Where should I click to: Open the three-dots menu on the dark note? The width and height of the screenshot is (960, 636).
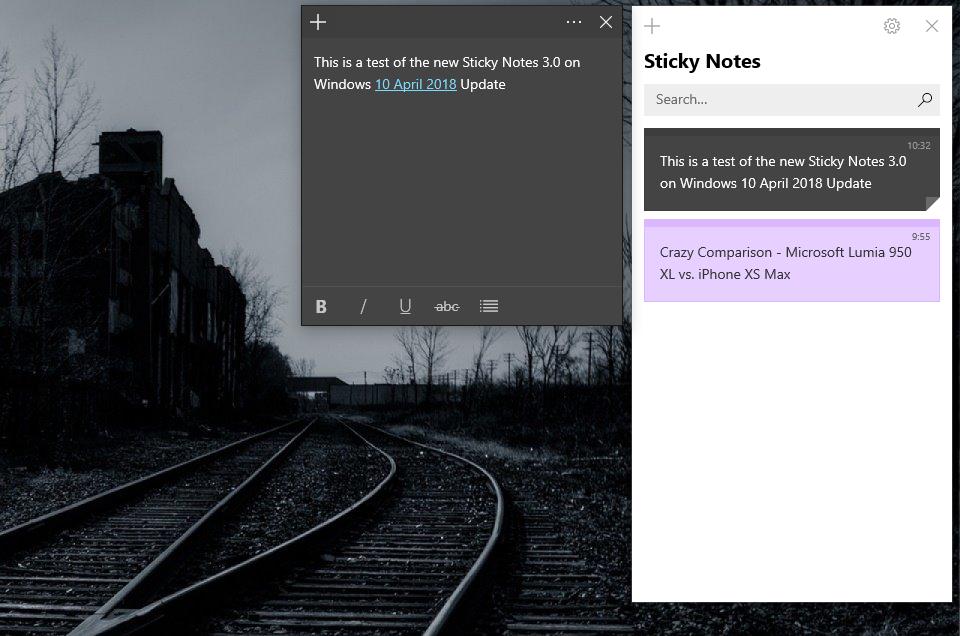[574, 23]
